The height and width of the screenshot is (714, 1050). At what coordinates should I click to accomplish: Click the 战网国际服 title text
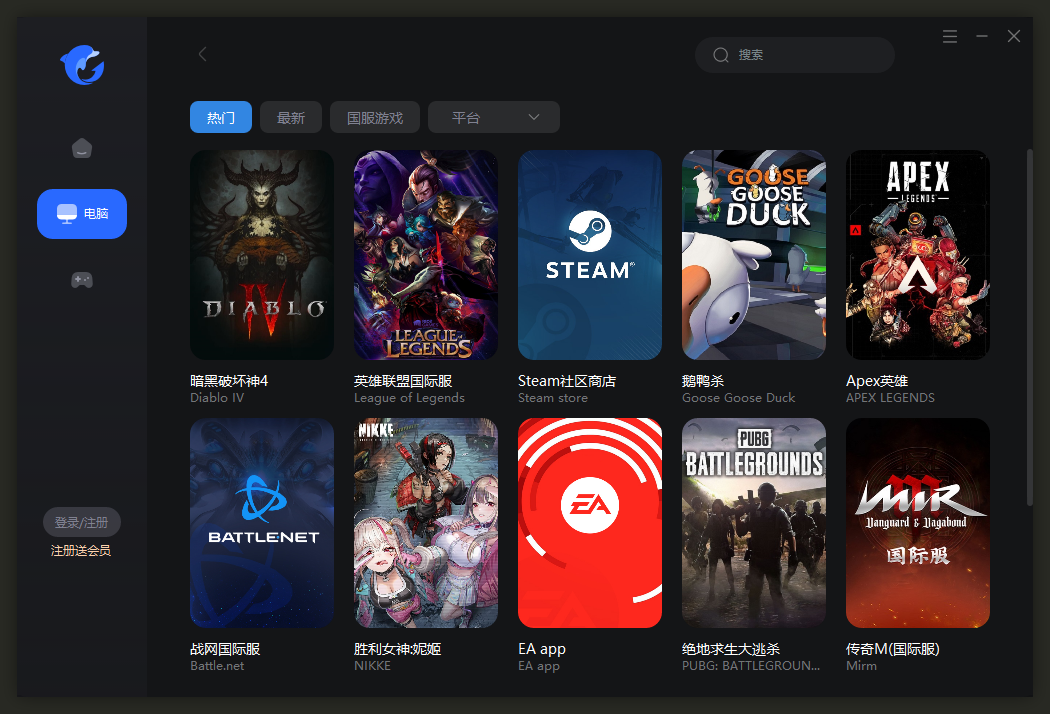tap(225, 649)
